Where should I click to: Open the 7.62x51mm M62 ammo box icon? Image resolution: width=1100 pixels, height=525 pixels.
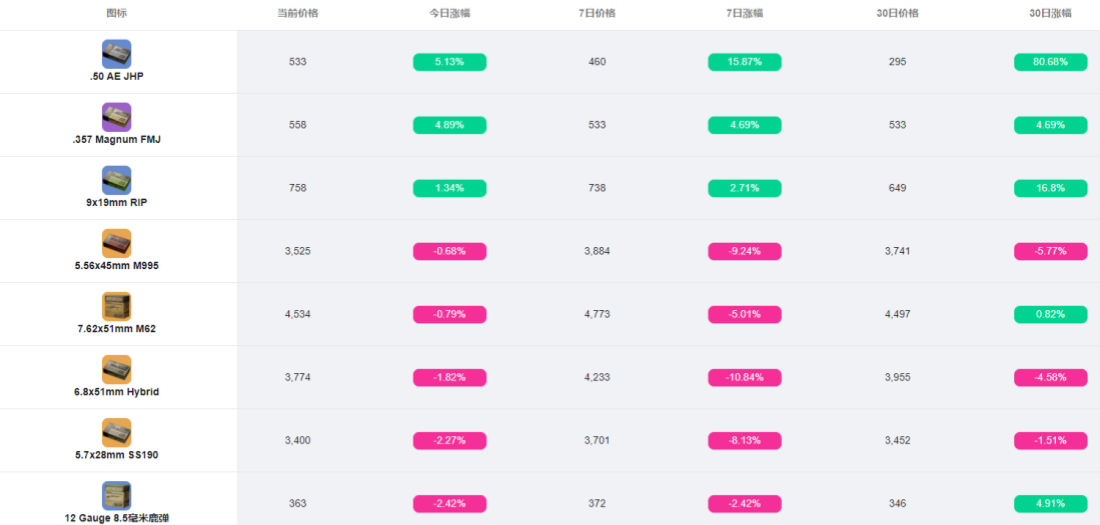click(x=116, y=307)
